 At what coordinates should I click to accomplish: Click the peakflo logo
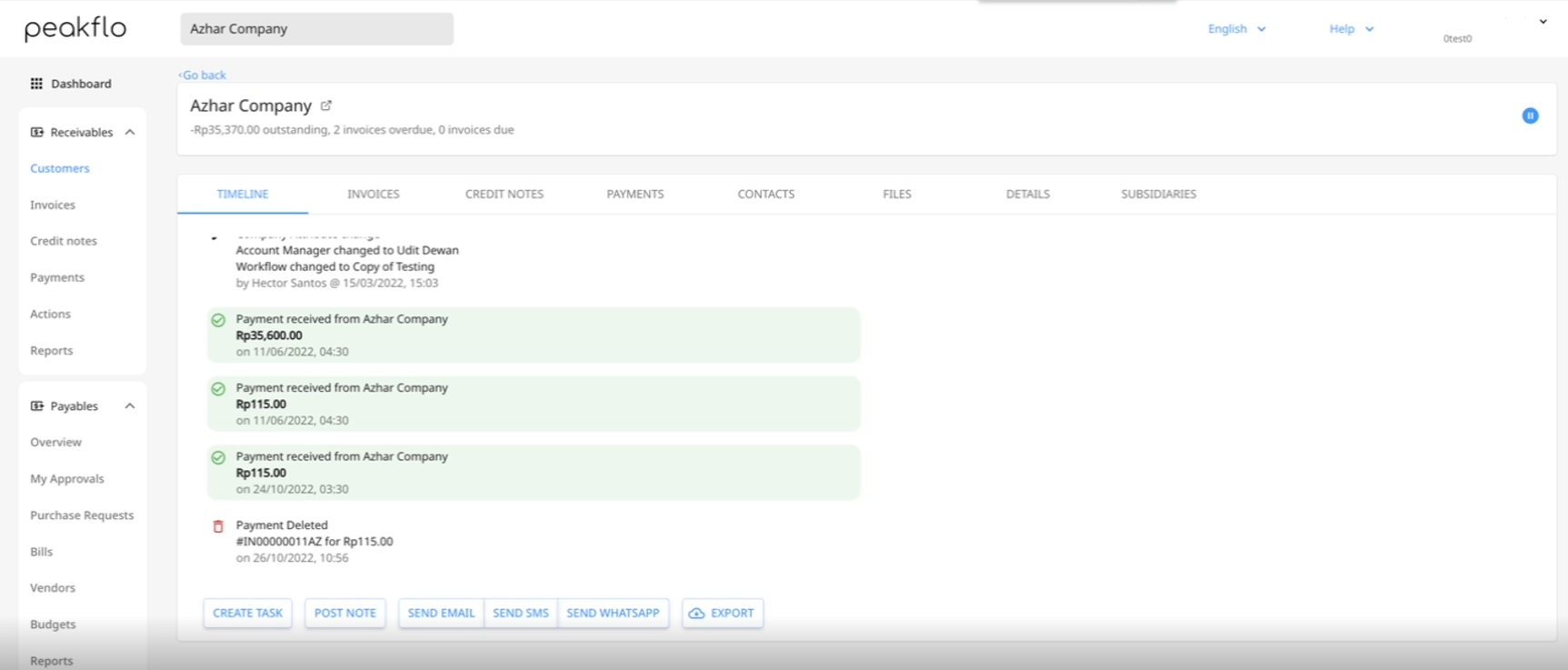point(75,28)
